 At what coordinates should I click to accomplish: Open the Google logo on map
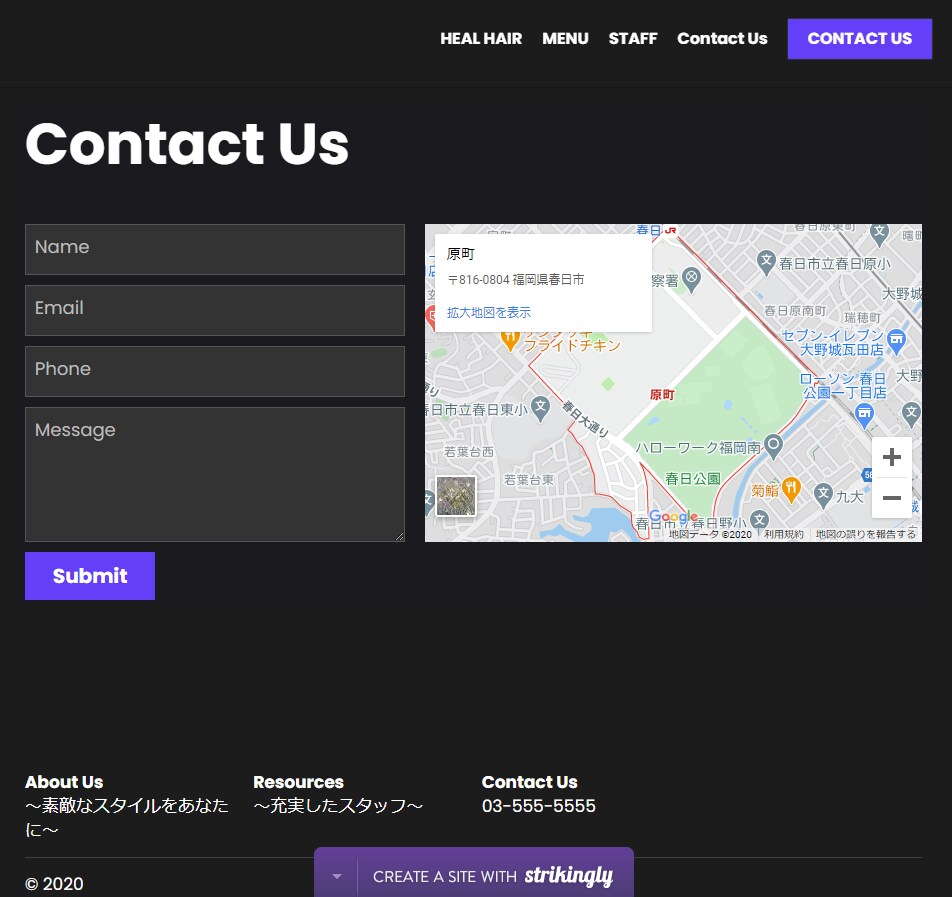click(673, 517)
